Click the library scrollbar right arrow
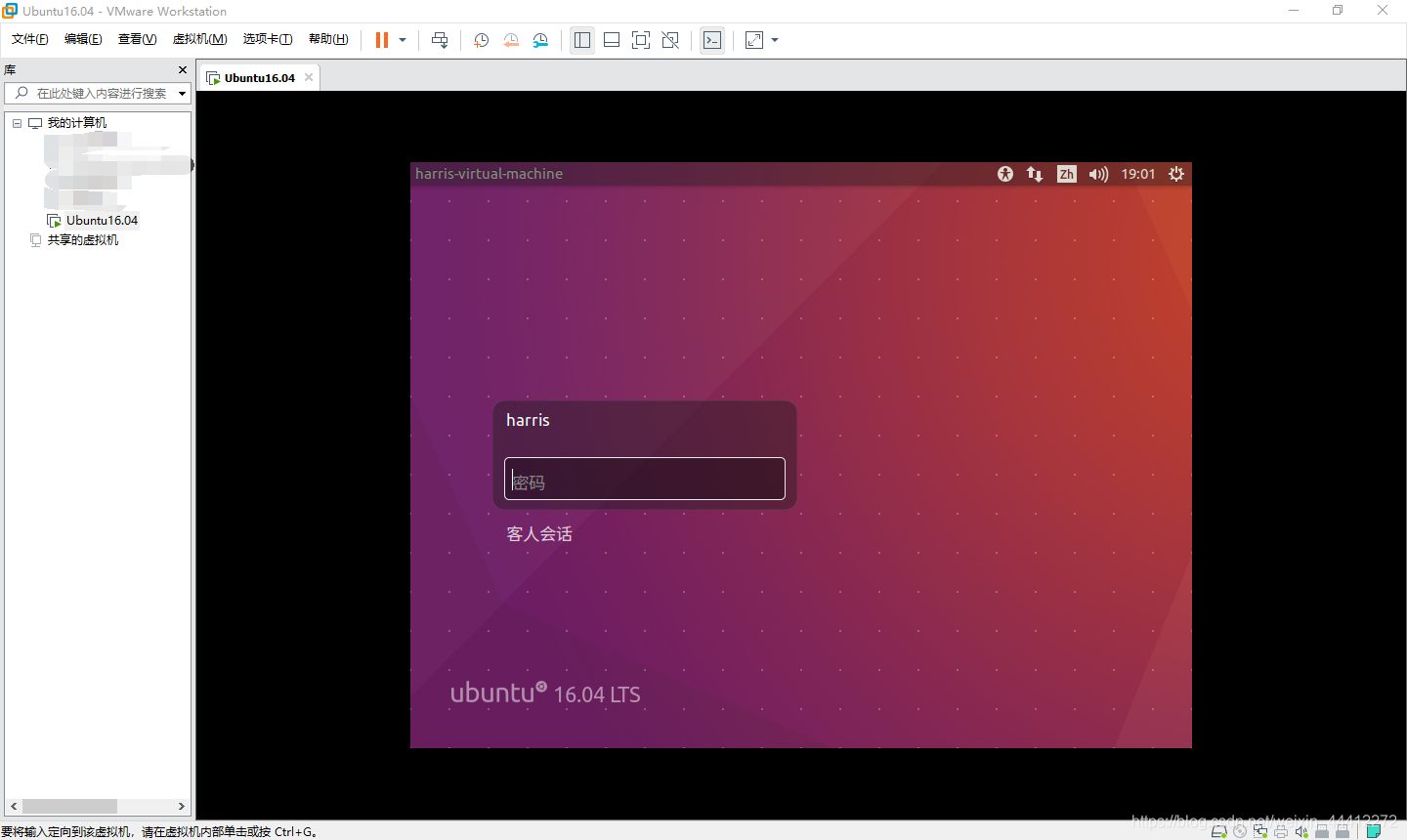Screen dimensions: 1407x840 point(182,806)
